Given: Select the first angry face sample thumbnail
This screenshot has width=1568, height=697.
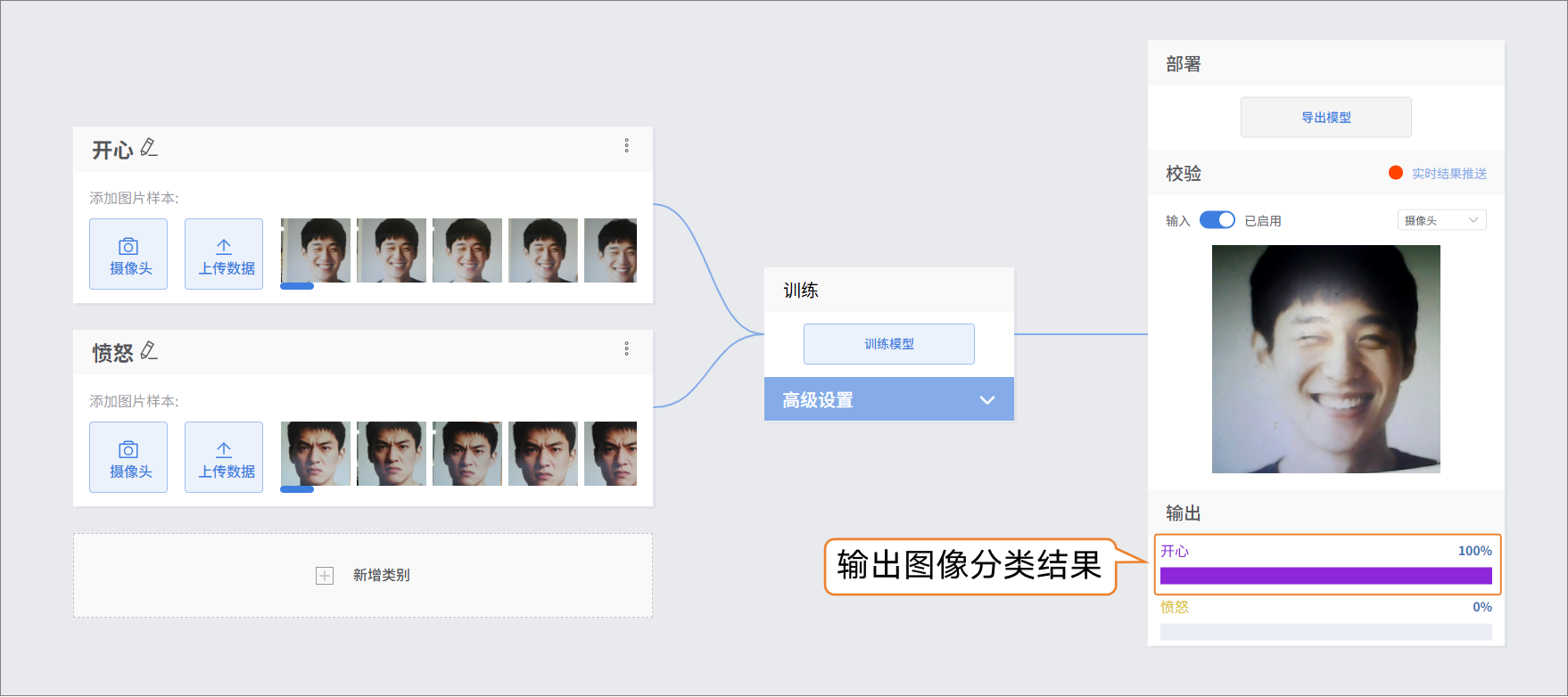Looking at the screenshot, I should click(315, 454).
